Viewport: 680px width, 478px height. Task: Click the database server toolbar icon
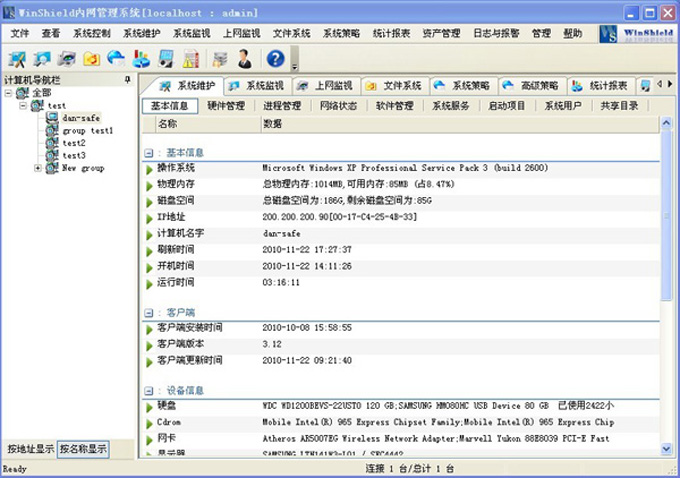click(220, 59)
